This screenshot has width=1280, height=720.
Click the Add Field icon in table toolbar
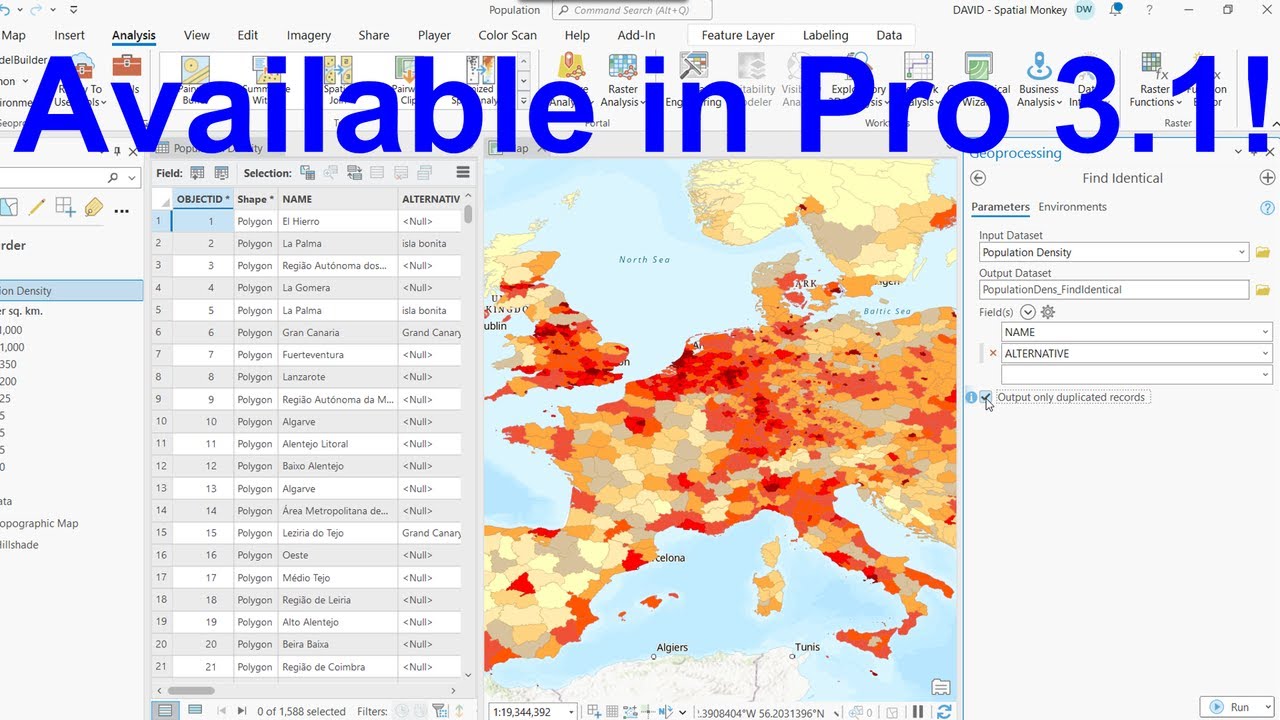click(197, 173)
